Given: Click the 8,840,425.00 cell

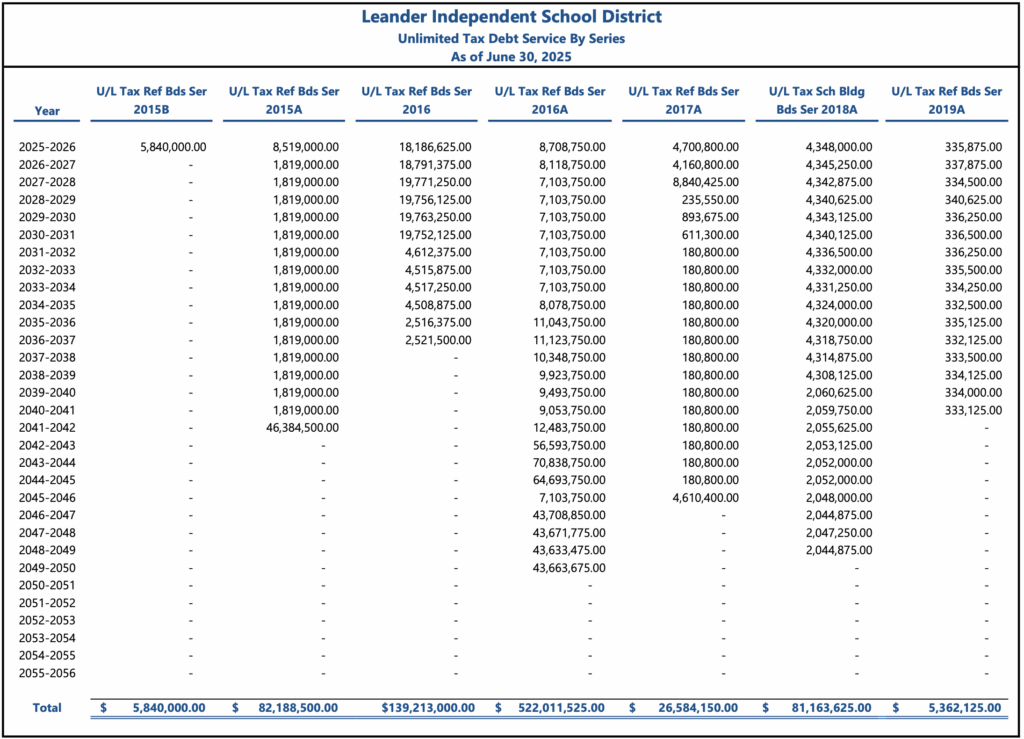Looking at the screenshot, I should coord(706,182).
